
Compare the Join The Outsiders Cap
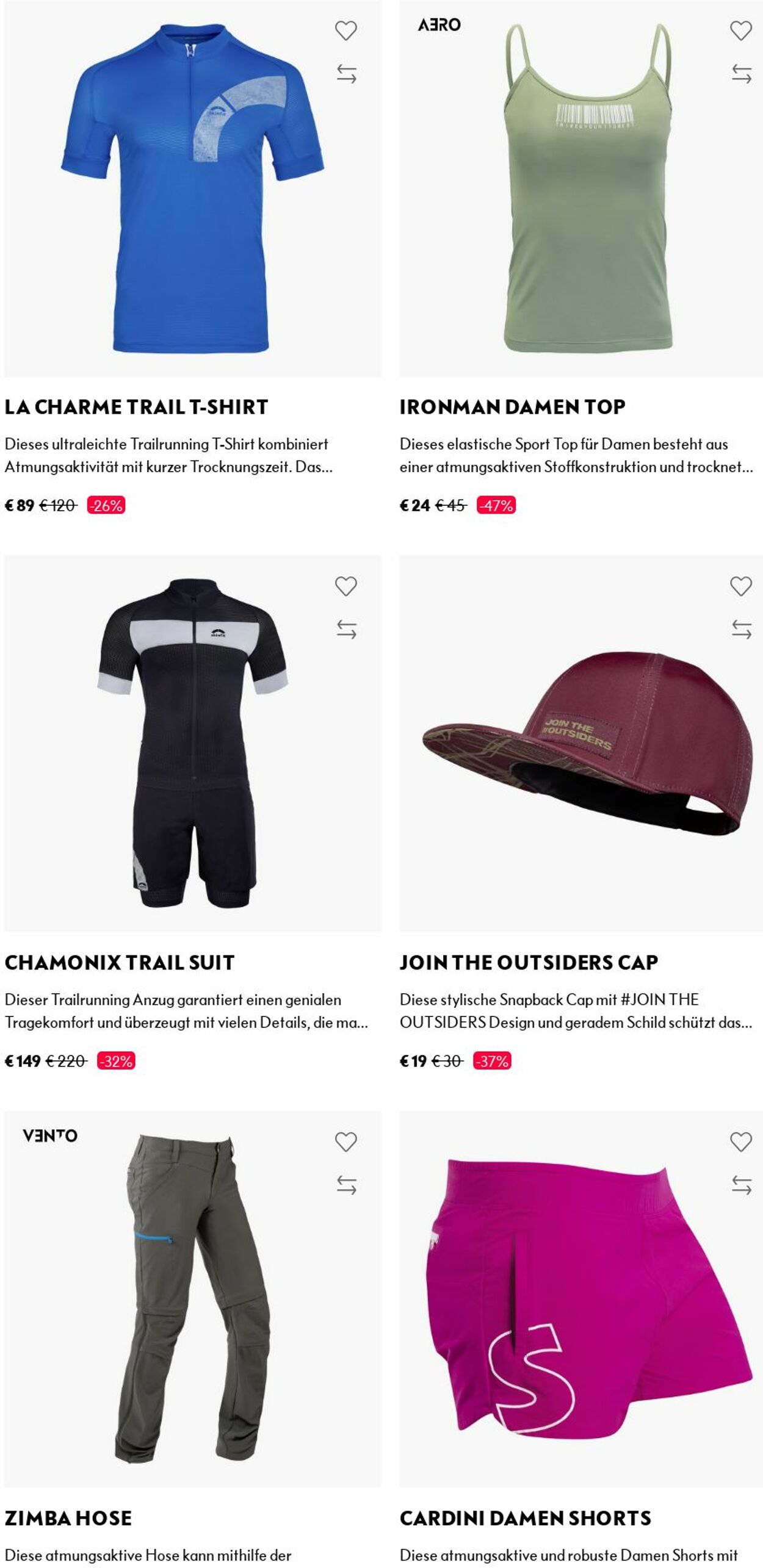coord(741,629)
